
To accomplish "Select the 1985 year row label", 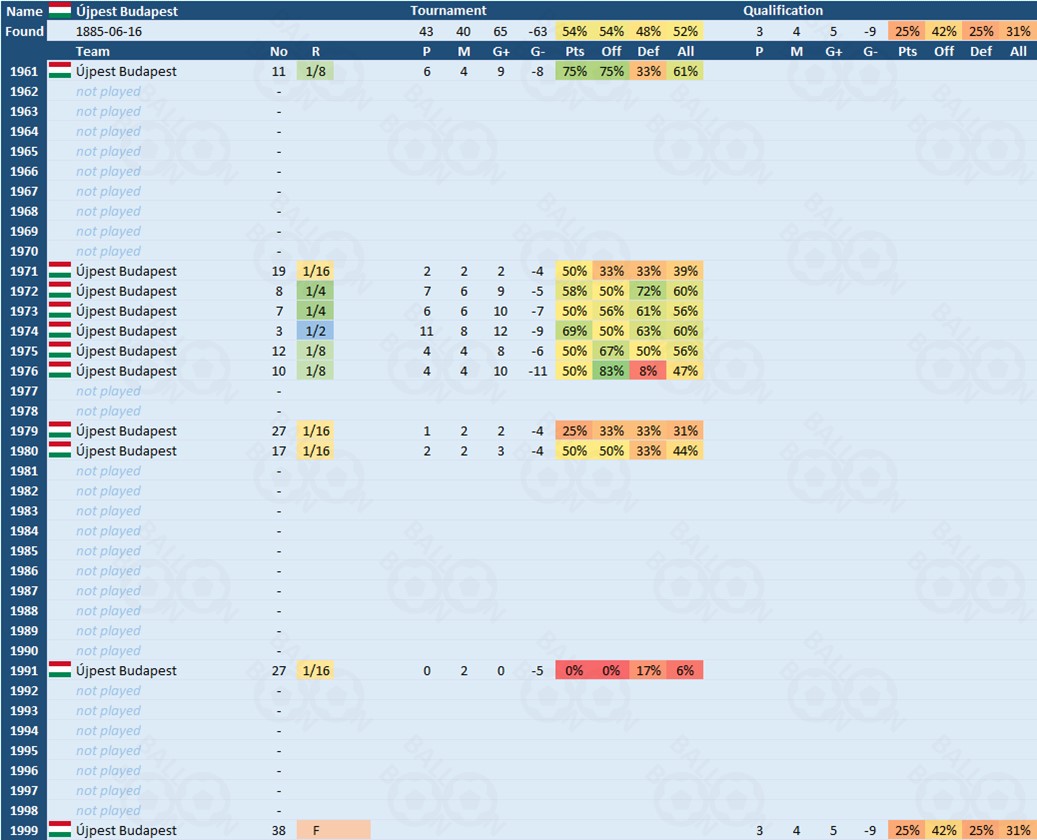I will pos(24,551).
